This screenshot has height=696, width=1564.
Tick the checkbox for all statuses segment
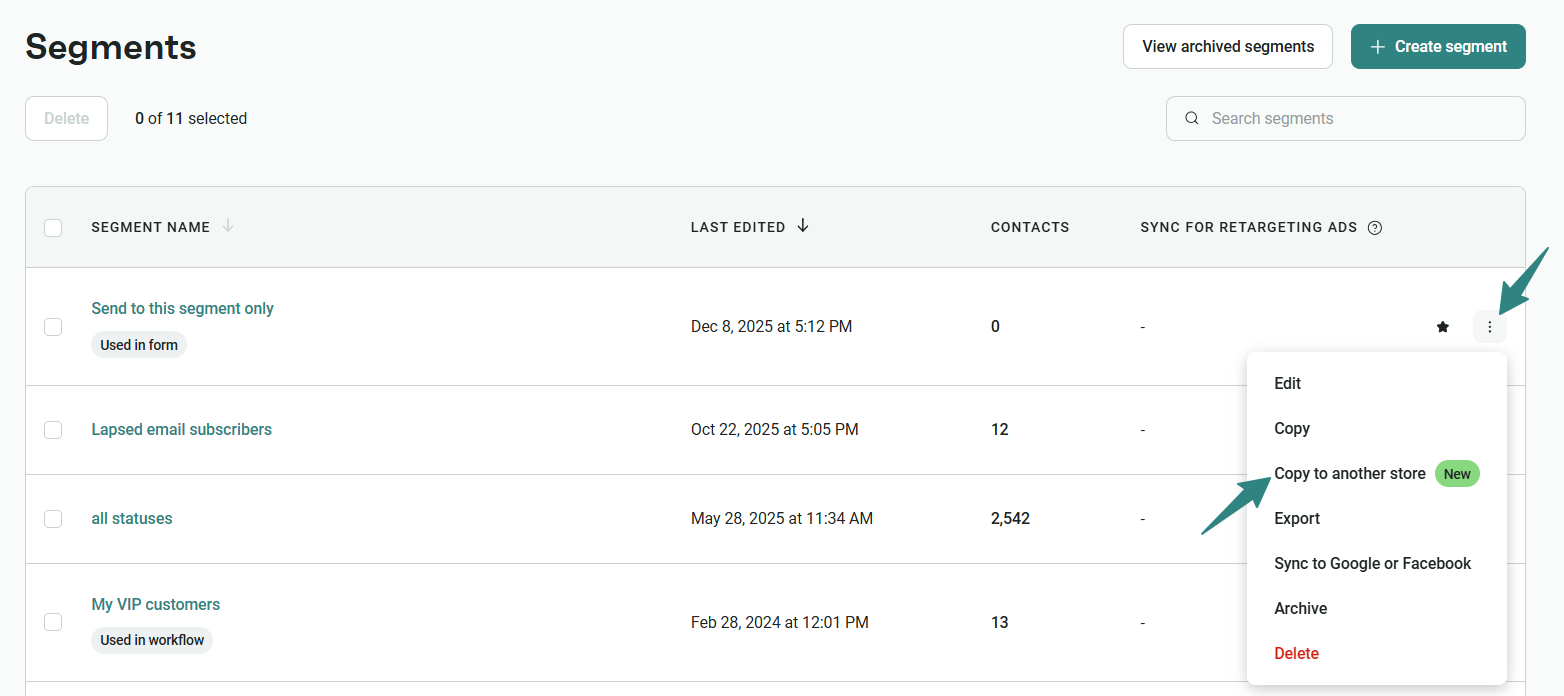tap(53, 519)
